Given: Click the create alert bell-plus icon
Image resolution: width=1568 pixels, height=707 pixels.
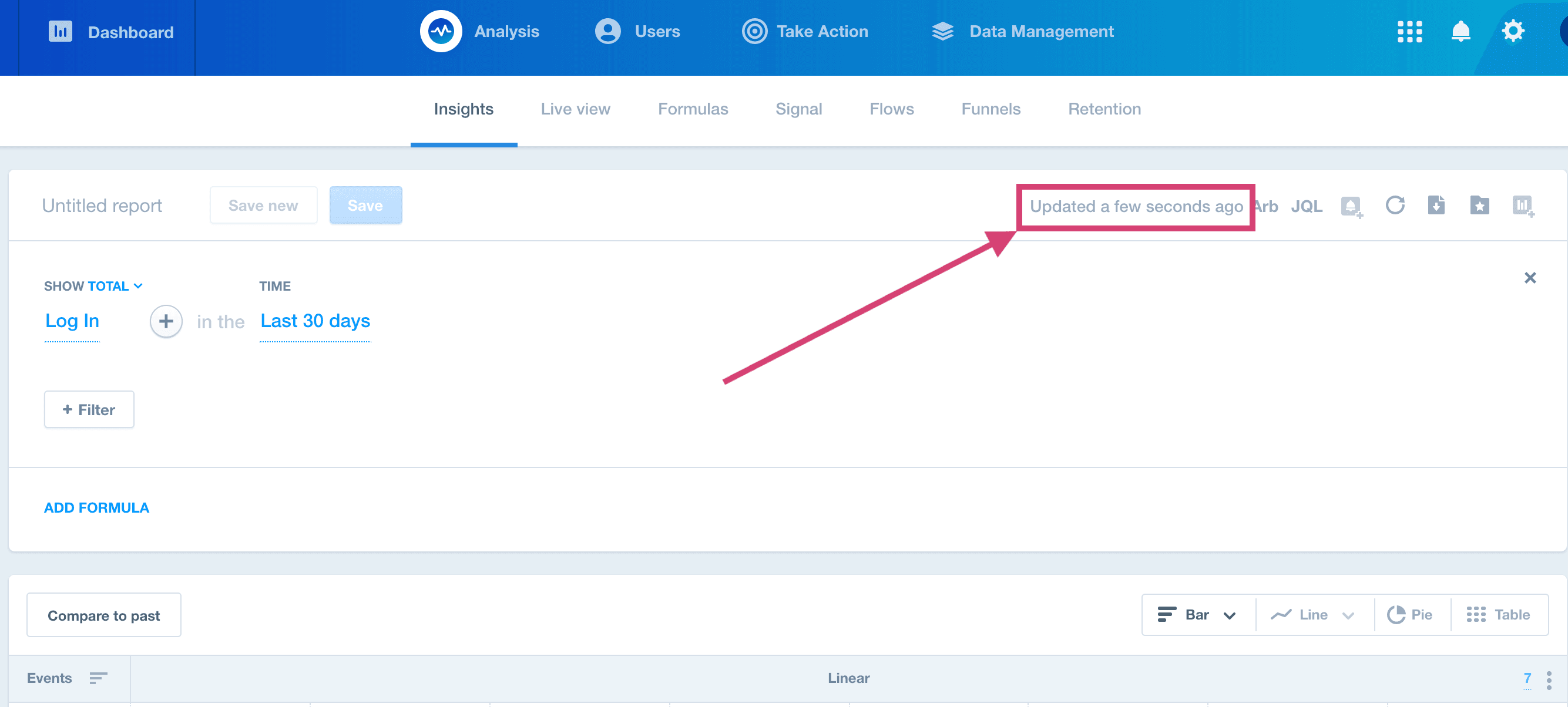Looking at the screenshot, I should click(1351, 206).
